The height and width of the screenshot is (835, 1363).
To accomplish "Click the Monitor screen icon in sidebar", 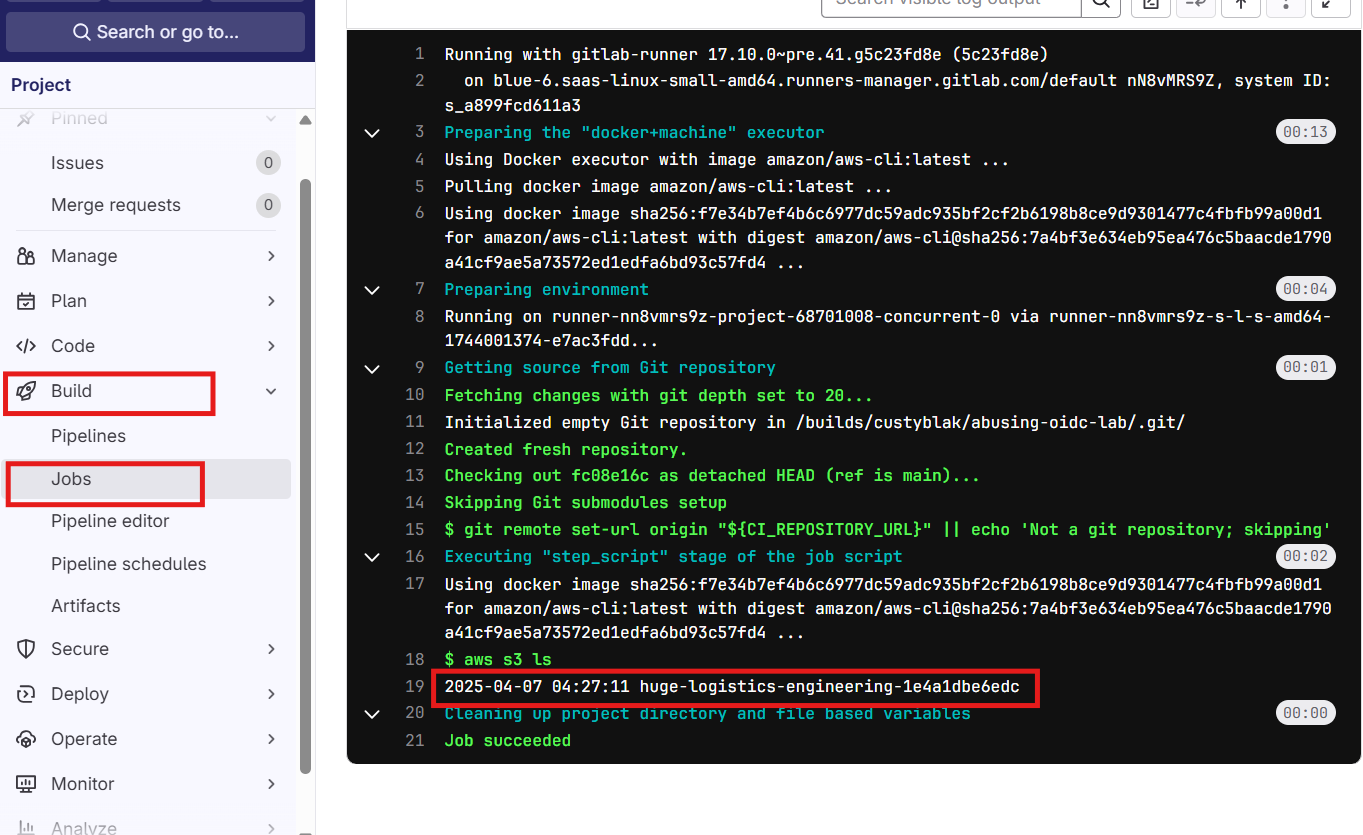I will click(27, 784).
